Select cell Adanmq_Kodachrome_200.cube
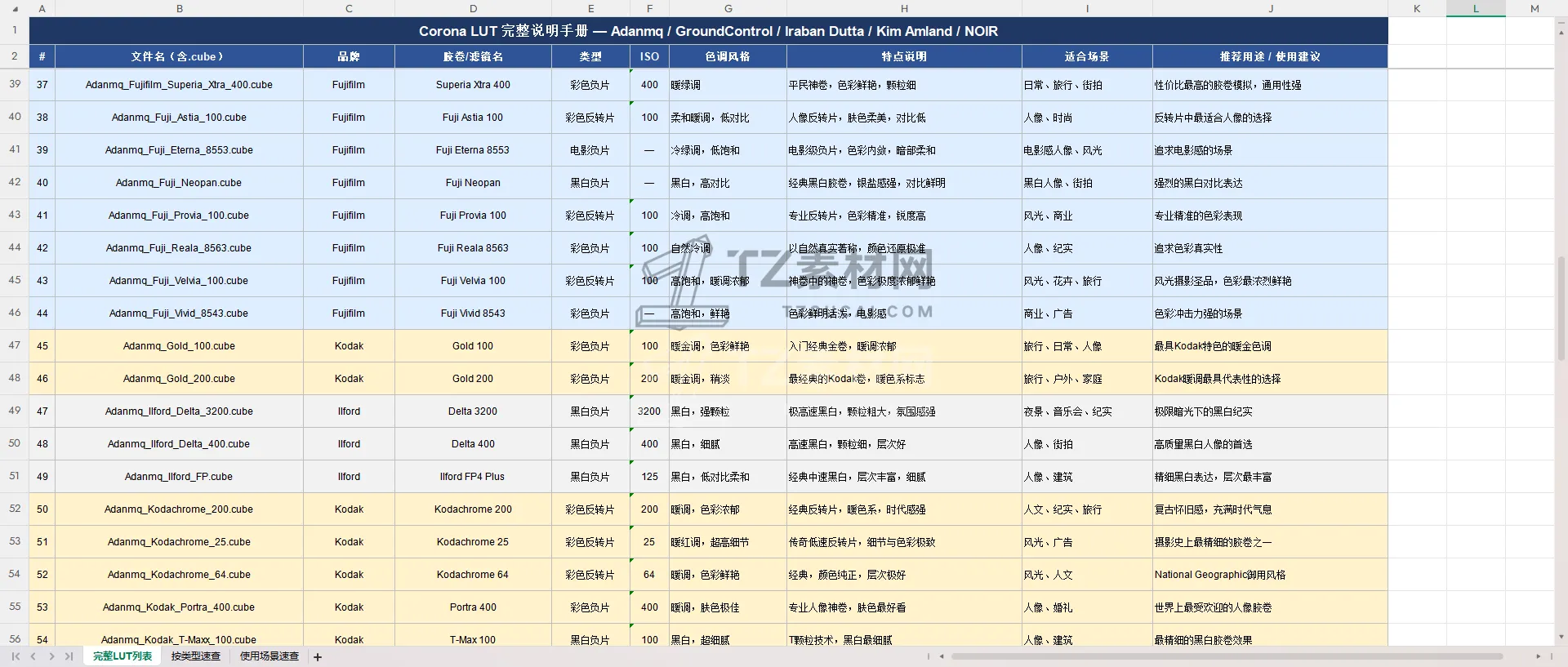1568x667 pixels. (179, 509)
